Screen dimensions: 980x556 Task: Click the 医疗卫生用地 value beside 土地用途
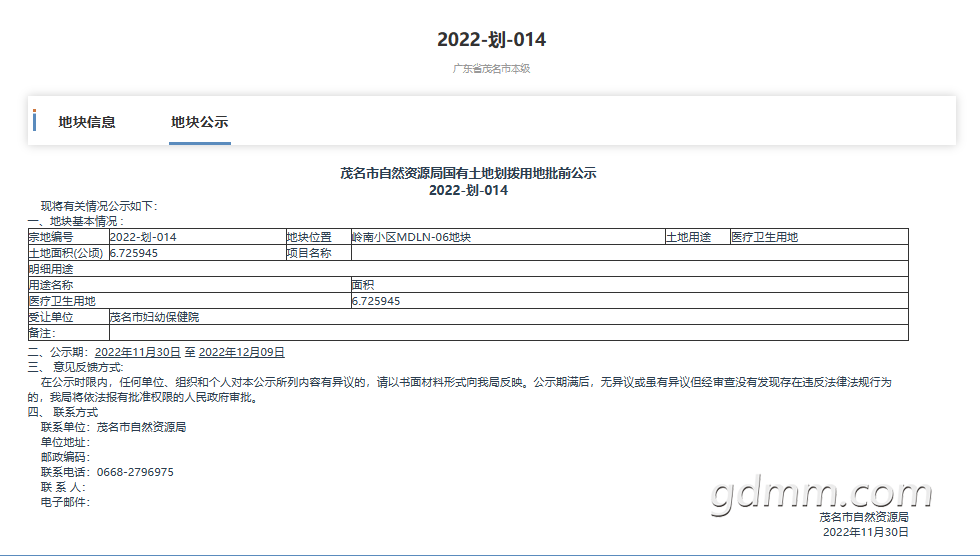pos(819,237)
